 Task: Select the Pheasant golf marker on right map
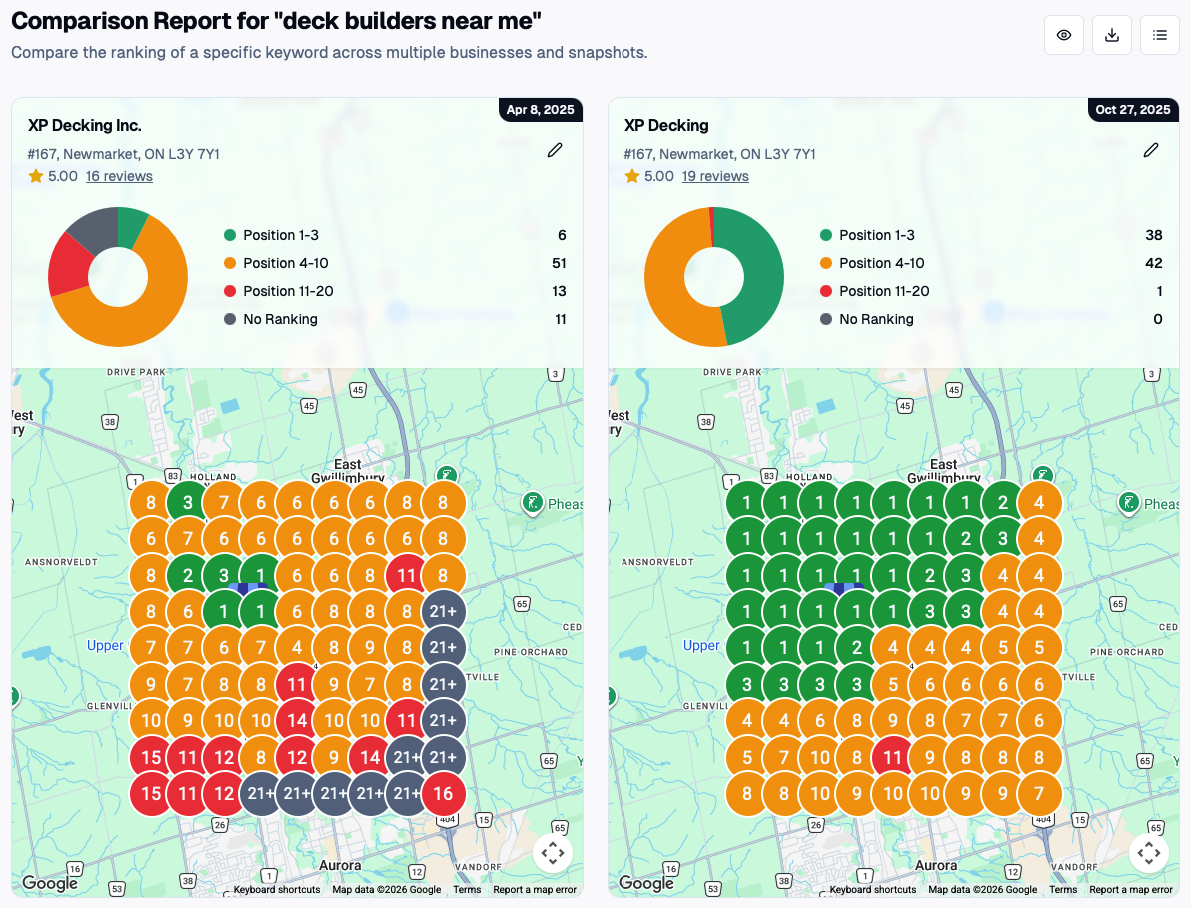(1129, 503)
